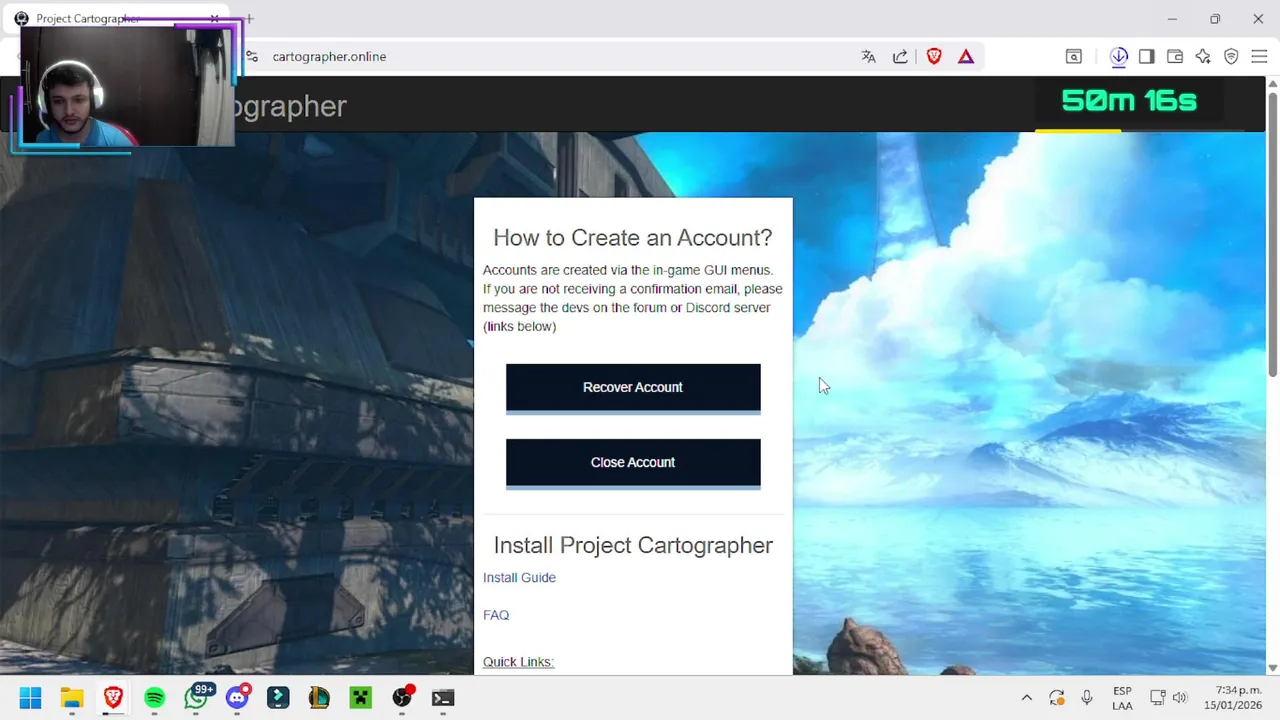
Task: Open Brave Shields lion icon in address bar
Action: [934, 57]
